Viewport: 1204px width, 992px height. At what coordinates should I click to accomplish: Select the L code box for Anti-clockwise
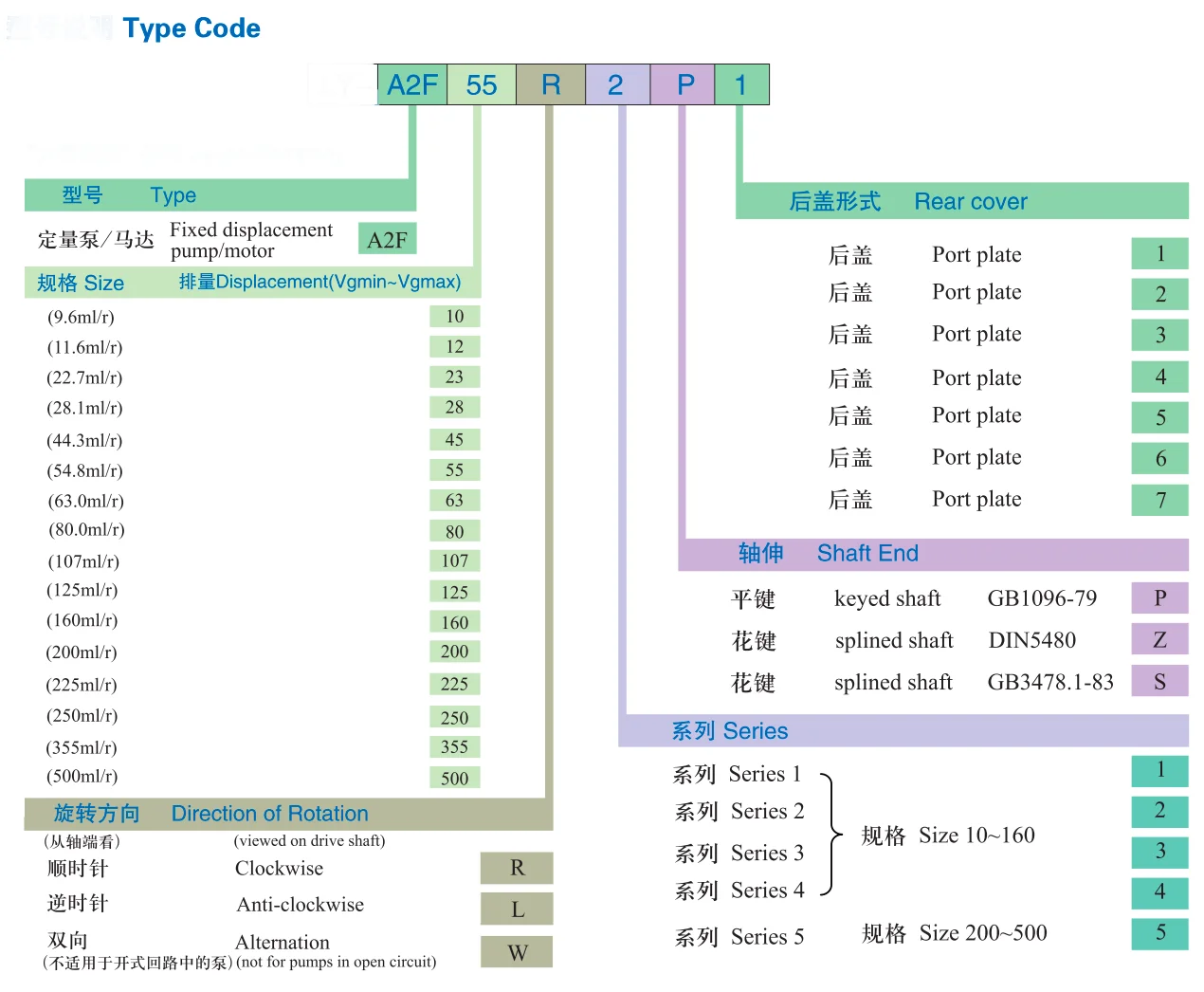tap(517, 909)
